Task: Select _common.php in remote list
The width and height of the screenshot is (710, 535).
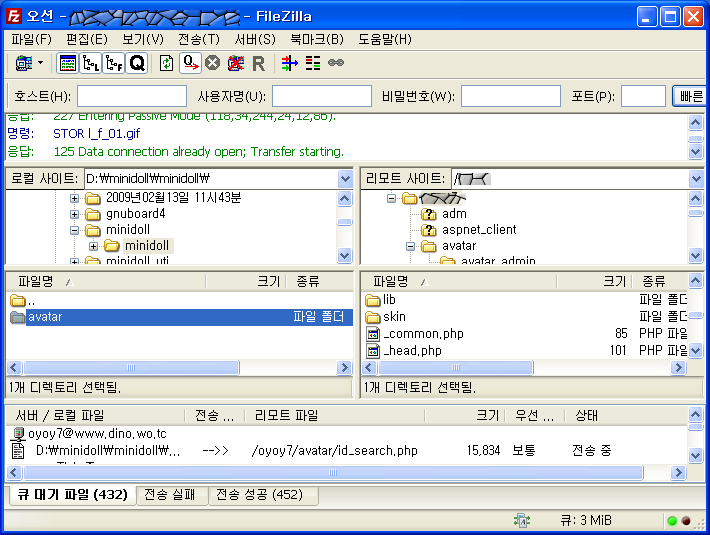Action: pos(525,334)
